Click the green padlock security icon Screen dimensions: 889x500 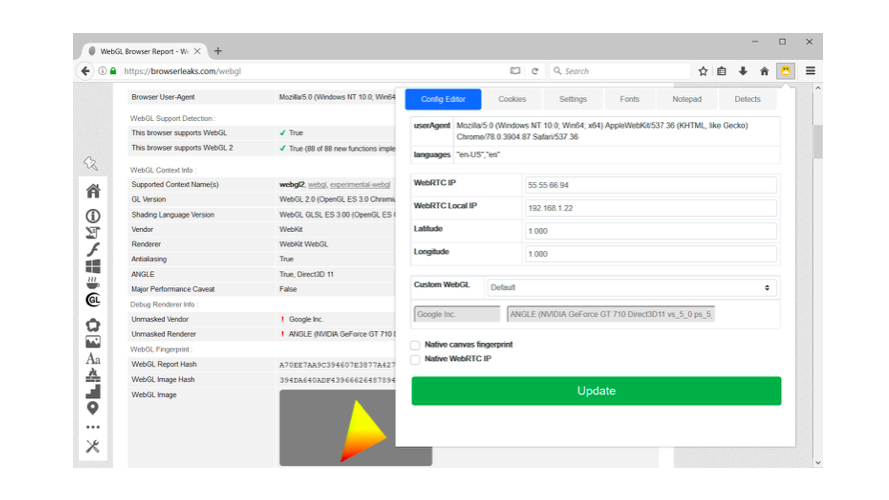pyautogui.click(x=113, y=71)
